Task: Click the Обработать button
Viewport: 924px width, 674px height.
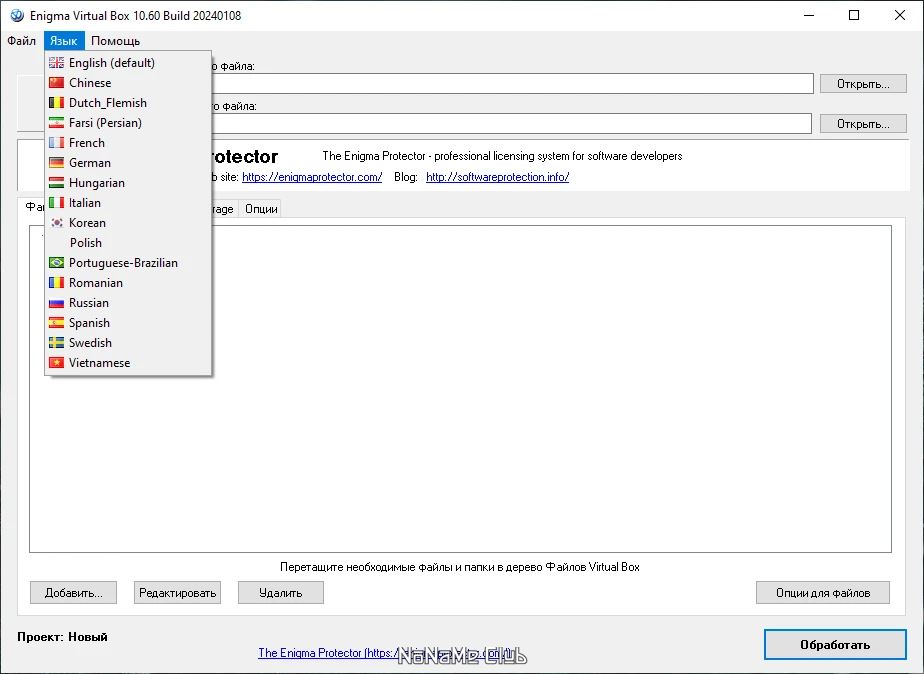Action: point(835,645)
